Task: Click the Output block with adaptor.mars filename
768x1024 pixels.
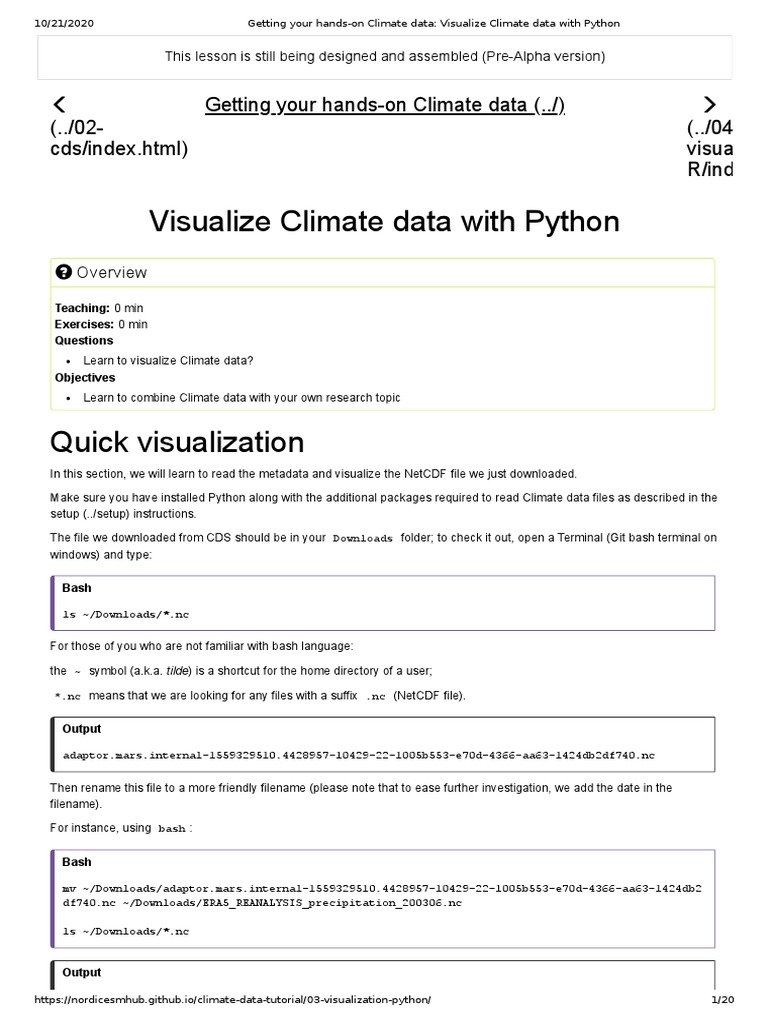Action: point(359,754)
